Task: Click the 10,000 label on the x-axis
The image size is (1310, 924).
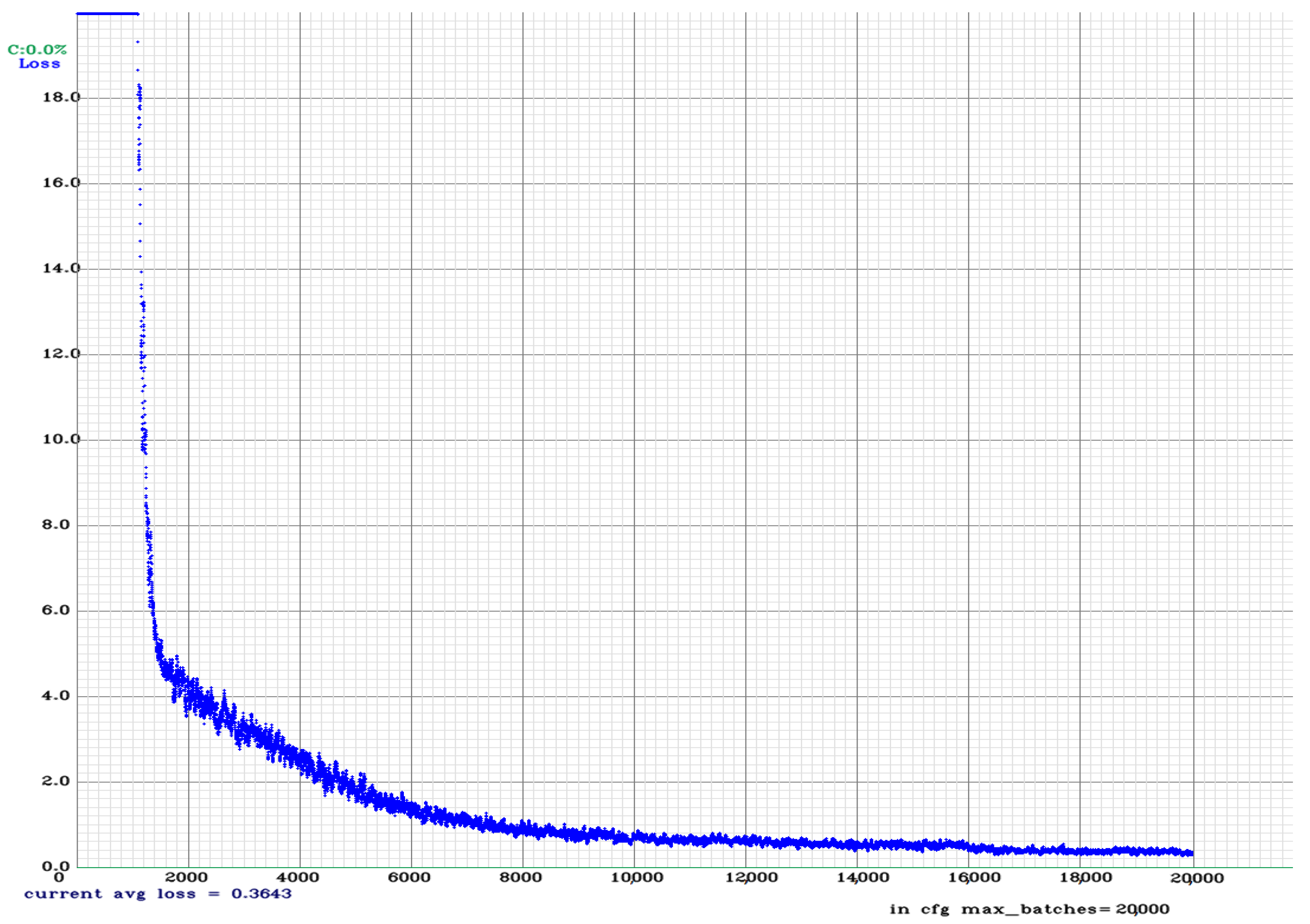Action: [x=637, y=877]
